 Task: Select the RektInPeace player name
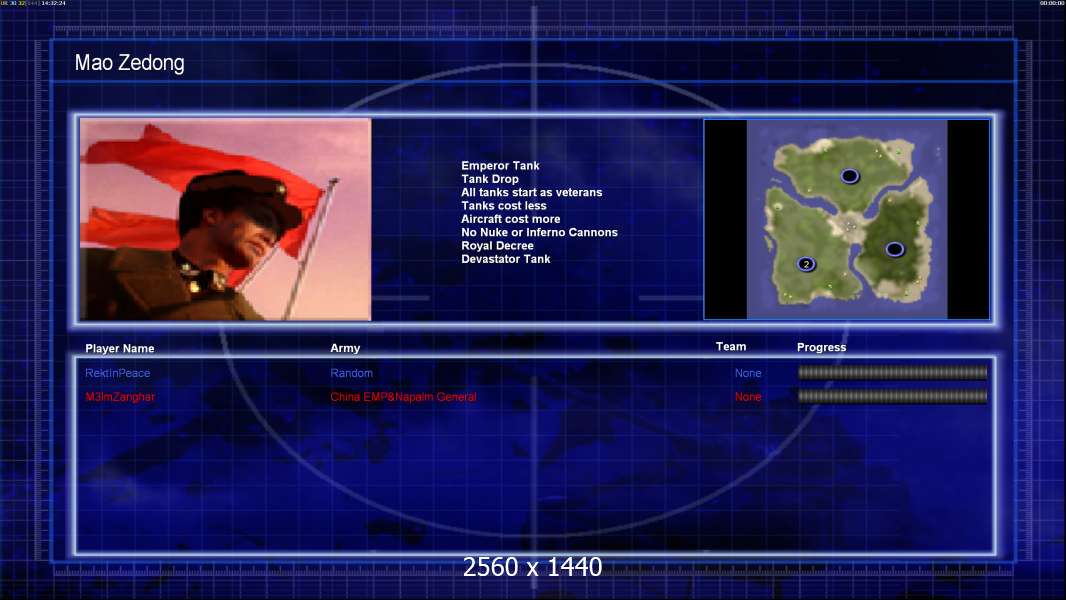118,373
